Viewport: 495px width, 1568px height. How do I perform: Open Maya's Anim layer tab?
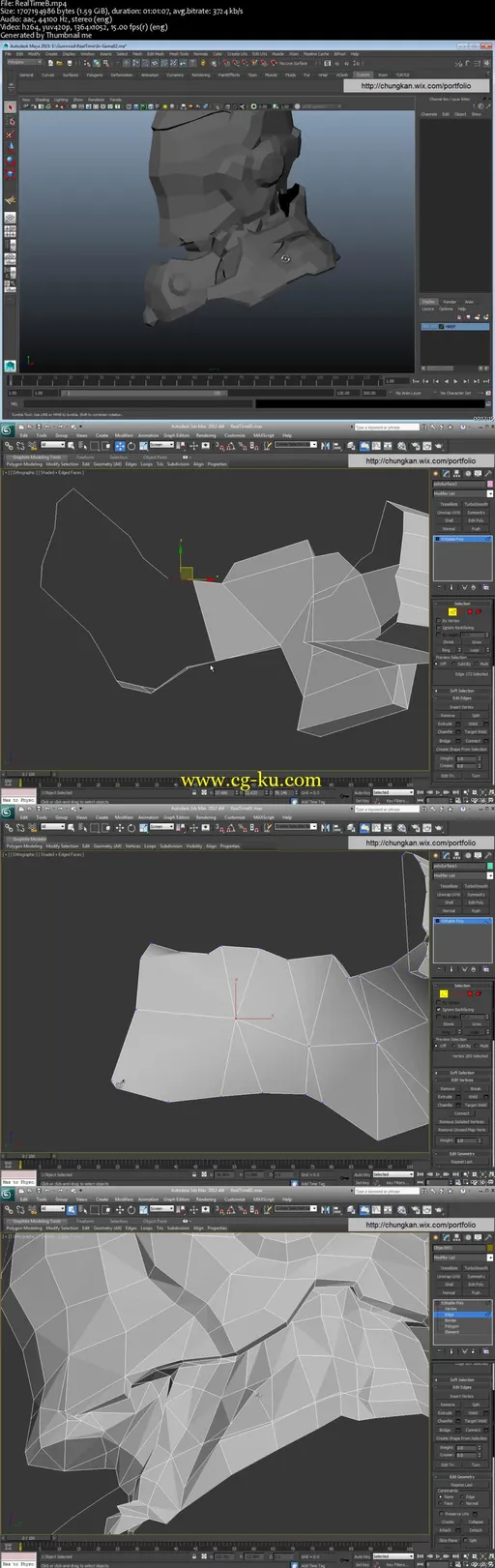coord(469,302)
